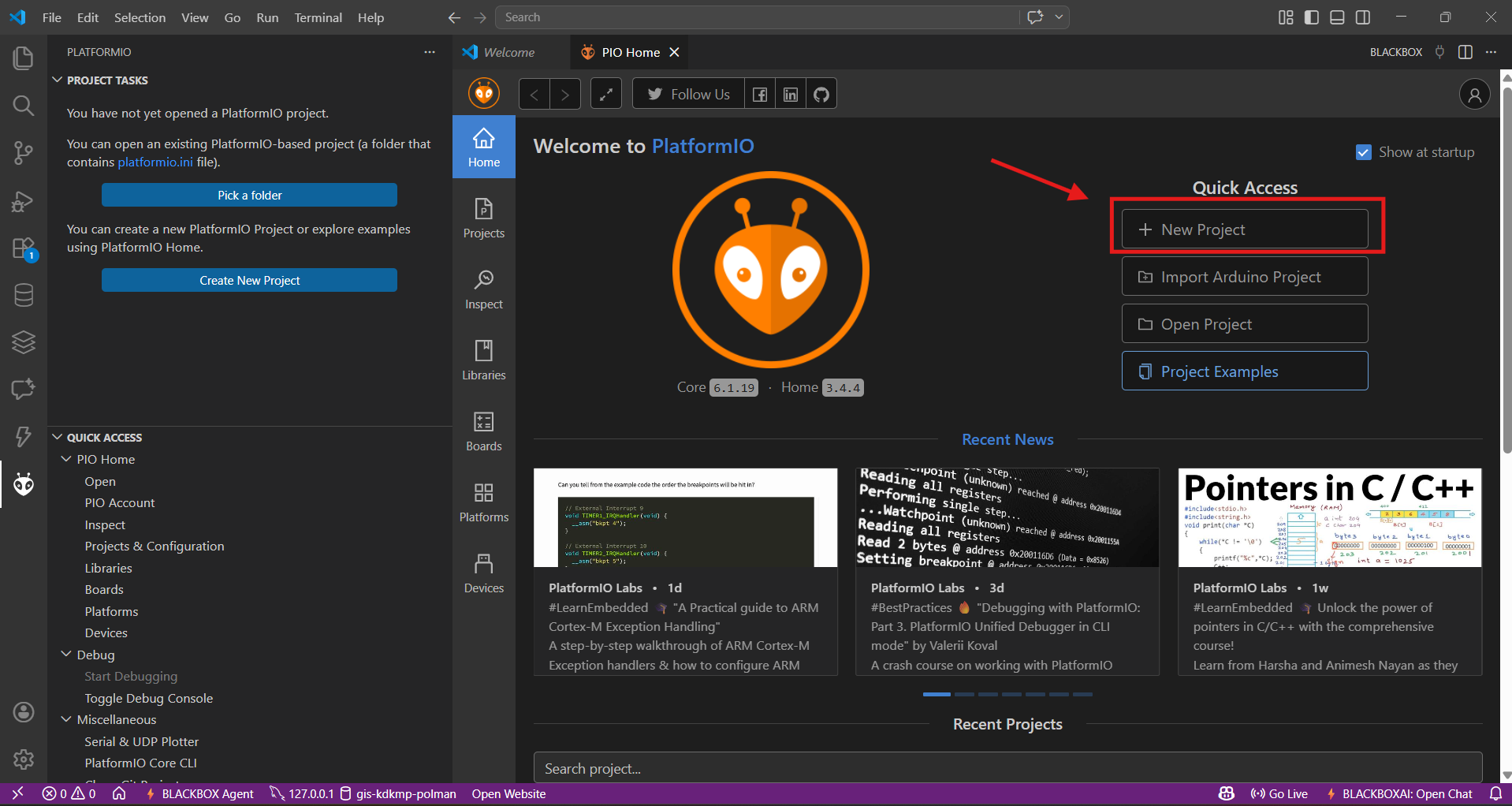Go to PIO Home Projects section
The image size is (1512, 806).
tap(484, 218)
